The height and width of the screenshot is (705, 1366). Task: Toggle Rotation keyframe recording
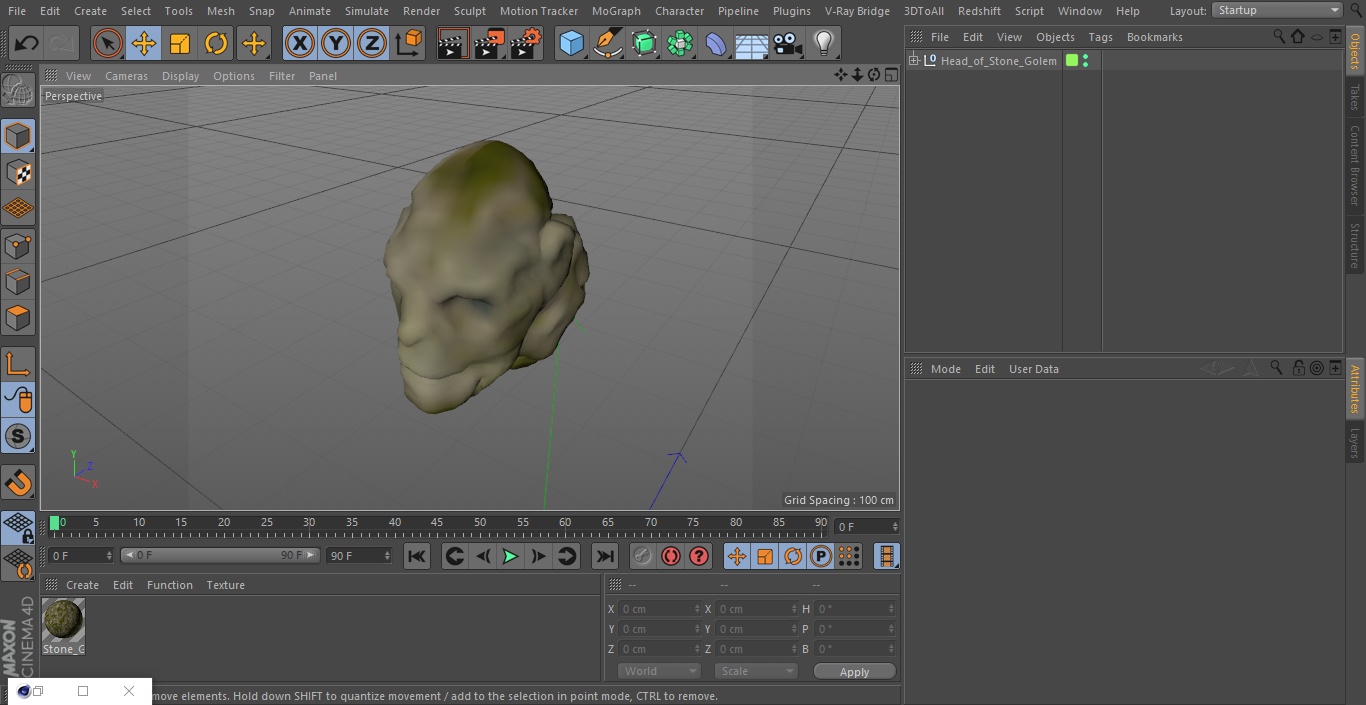pyautogui.click(x=793, y=556)
